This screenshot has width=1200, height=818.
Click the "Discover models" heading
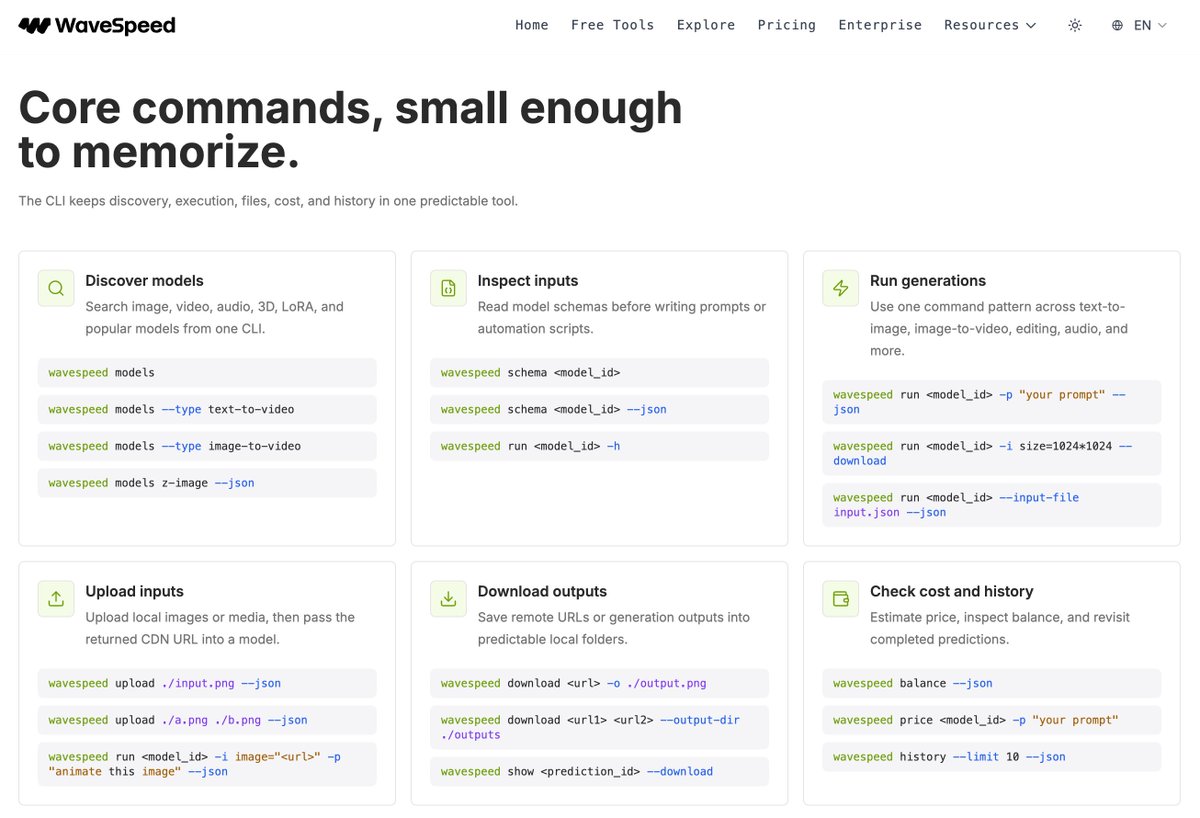click(x=144, y=281)
